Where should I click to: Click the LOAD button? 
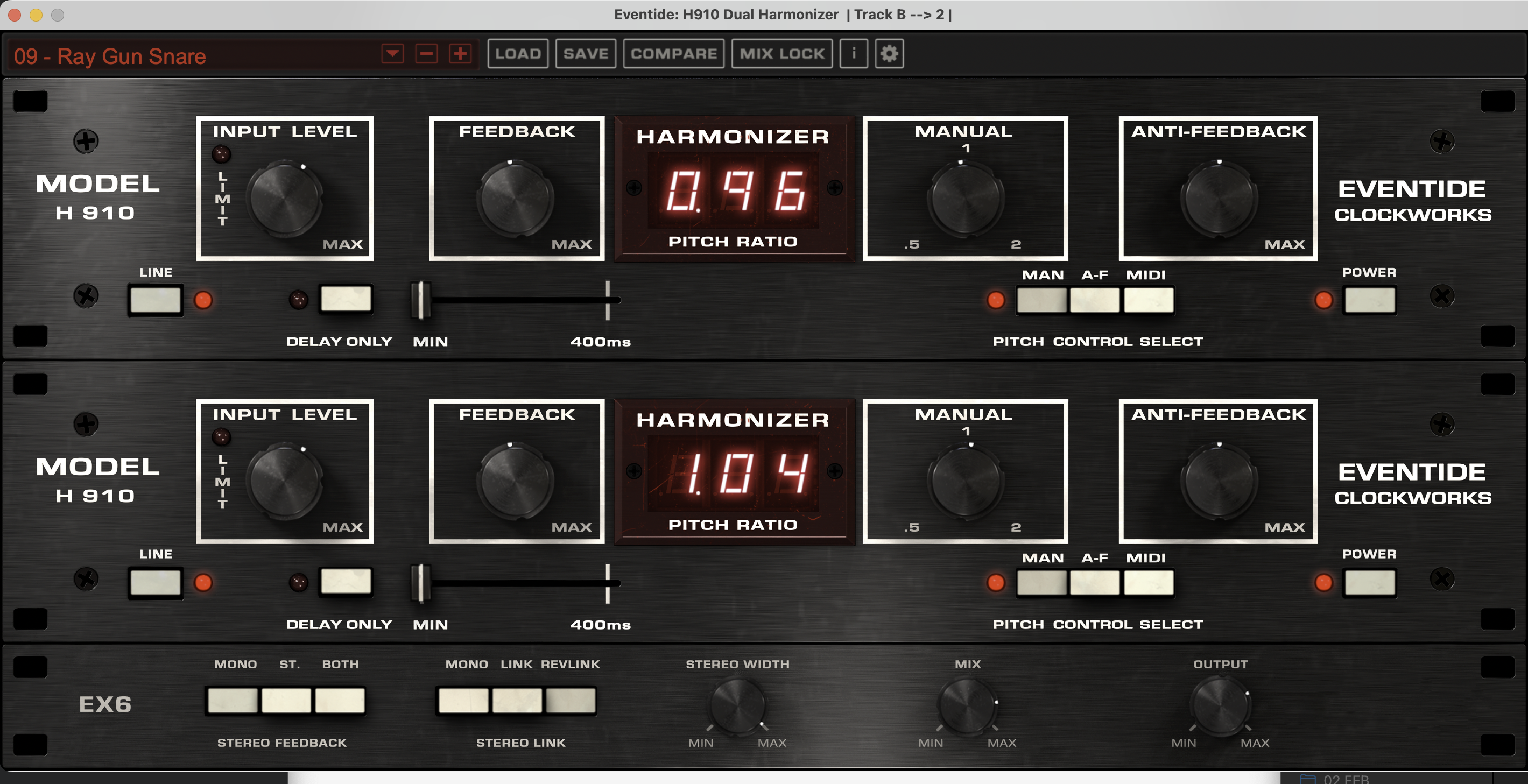click(518, 54)
